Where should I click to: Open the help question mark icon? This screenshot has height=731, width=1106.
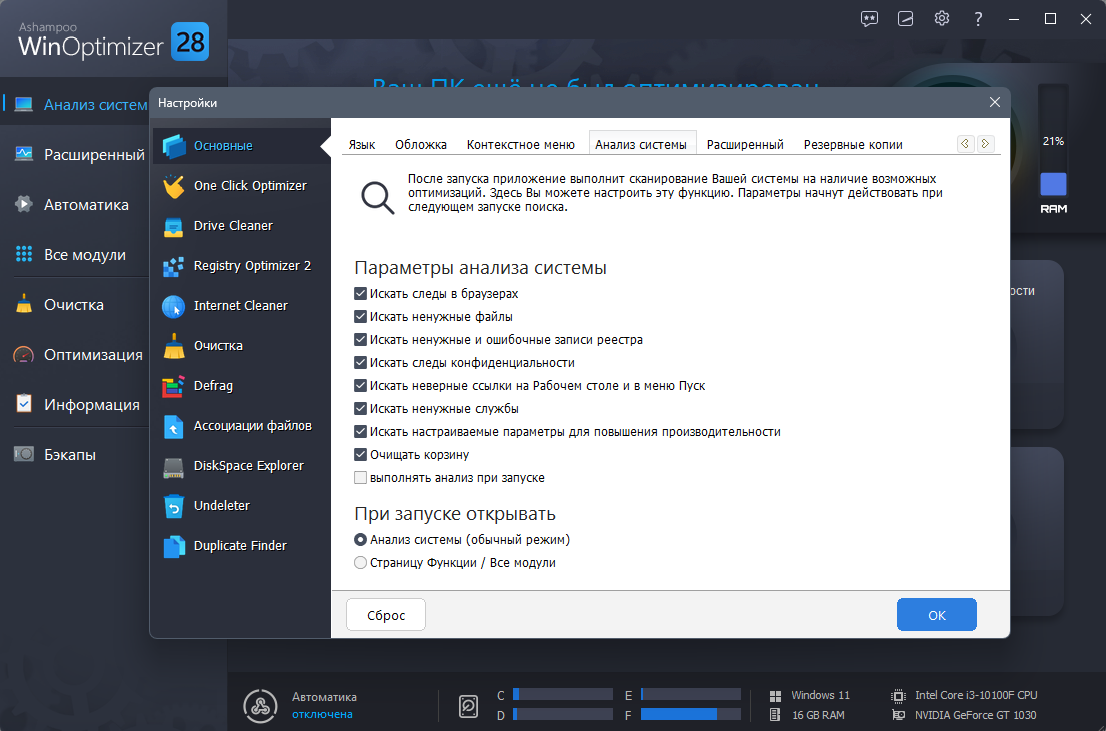point(978,19)
